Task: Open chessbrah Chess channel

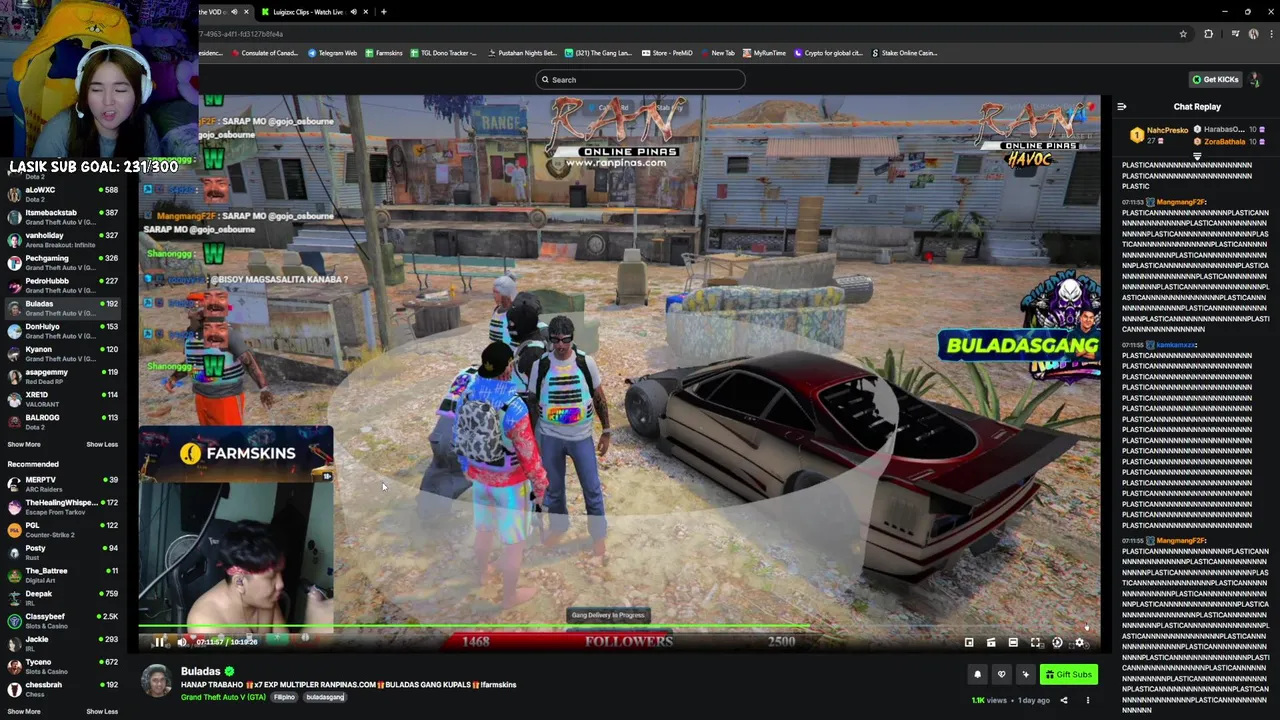Action: tap(62, 689)
